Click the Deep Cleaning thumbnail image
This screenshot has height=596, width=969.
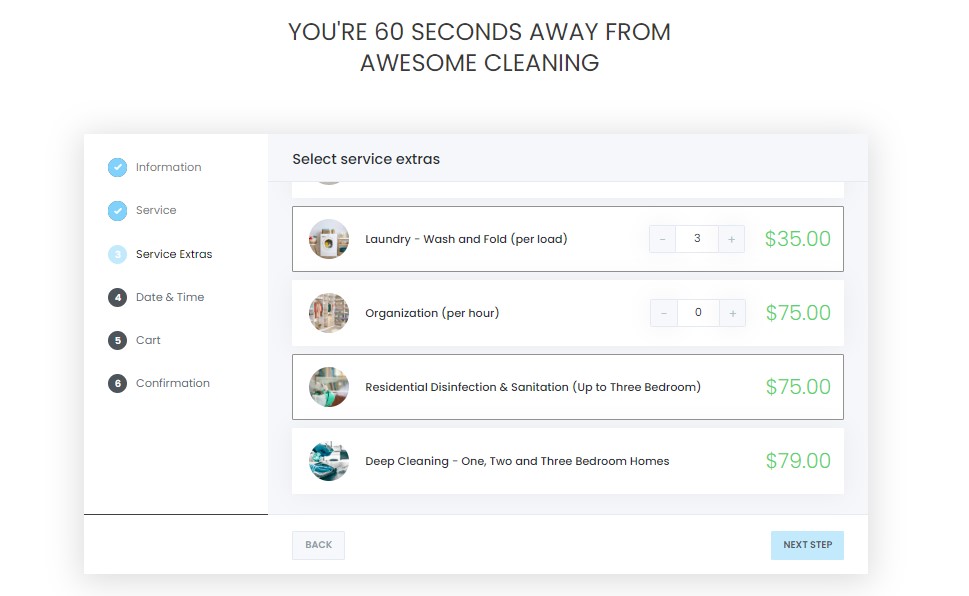[329, 461]
